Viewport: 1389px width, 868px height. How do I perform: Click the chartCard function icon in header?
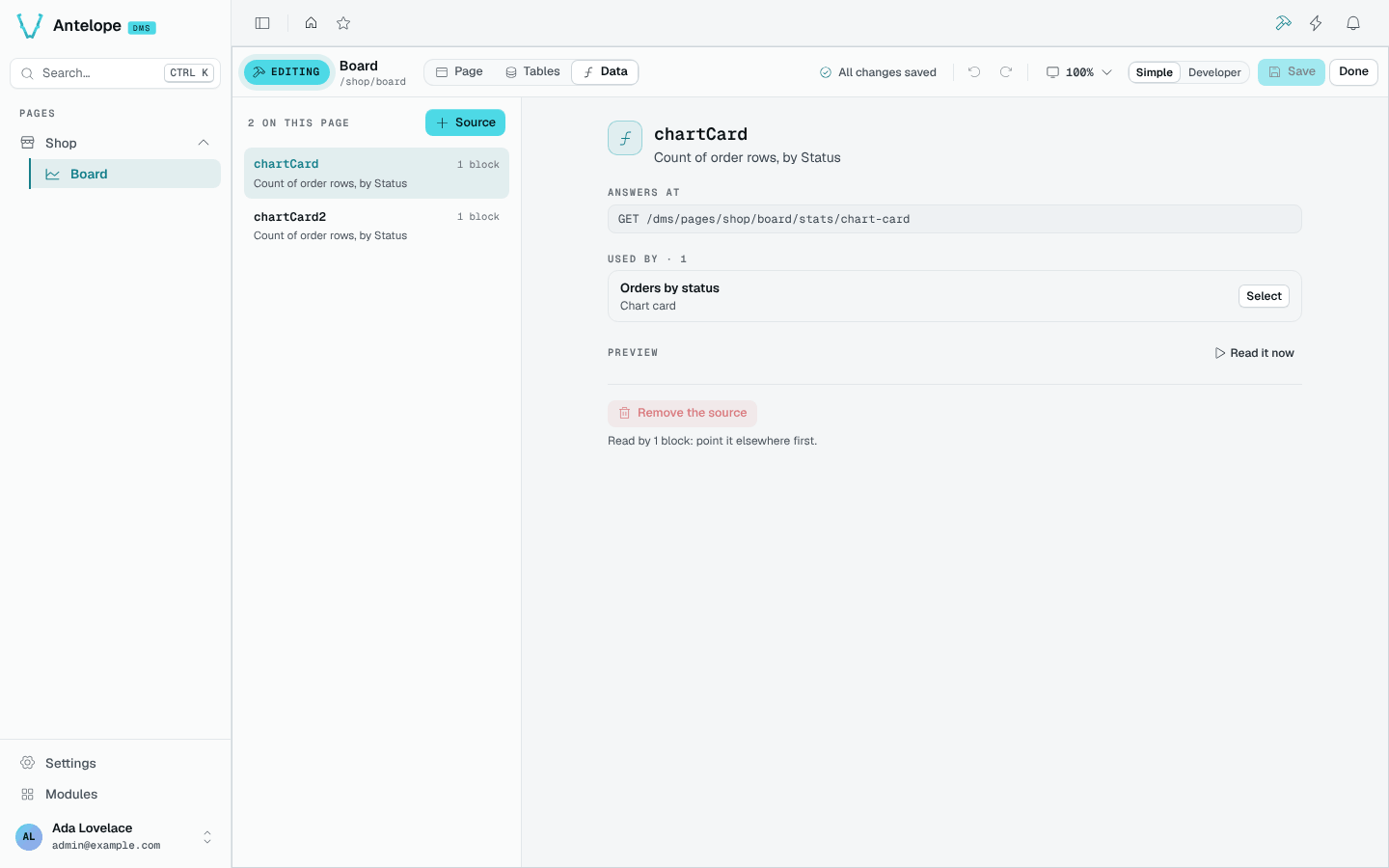(625, 138)
